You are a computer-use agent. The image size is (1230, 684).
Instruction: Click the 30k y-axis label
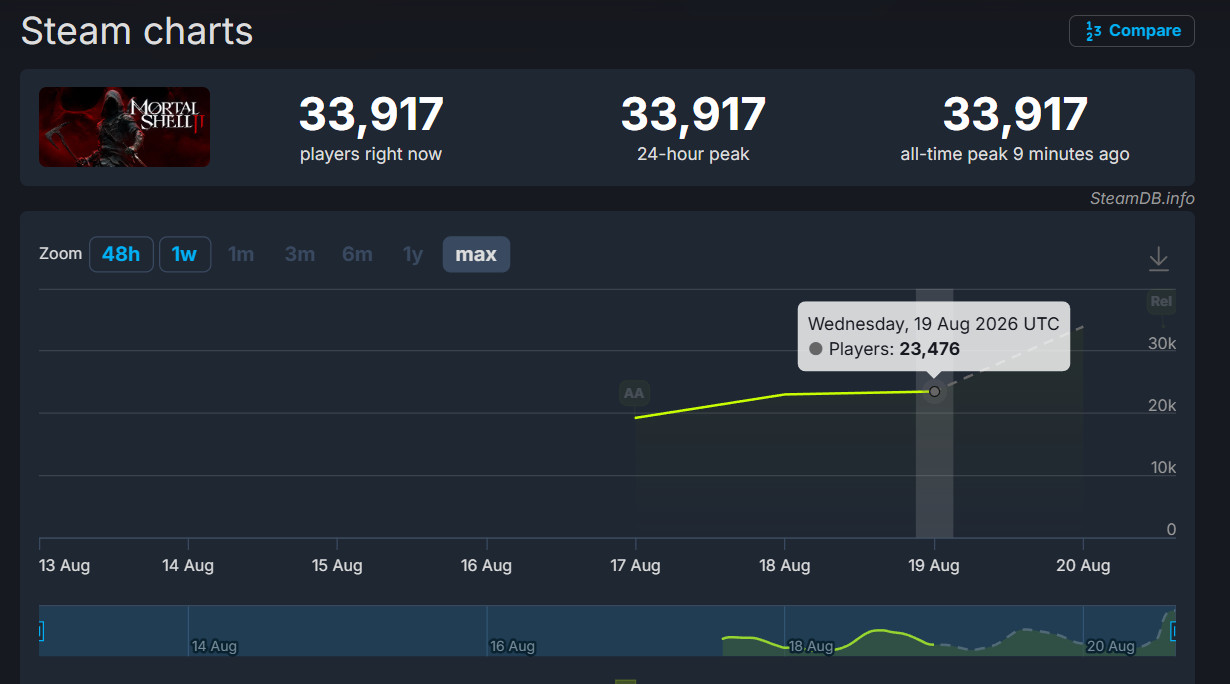point(1162,343)
